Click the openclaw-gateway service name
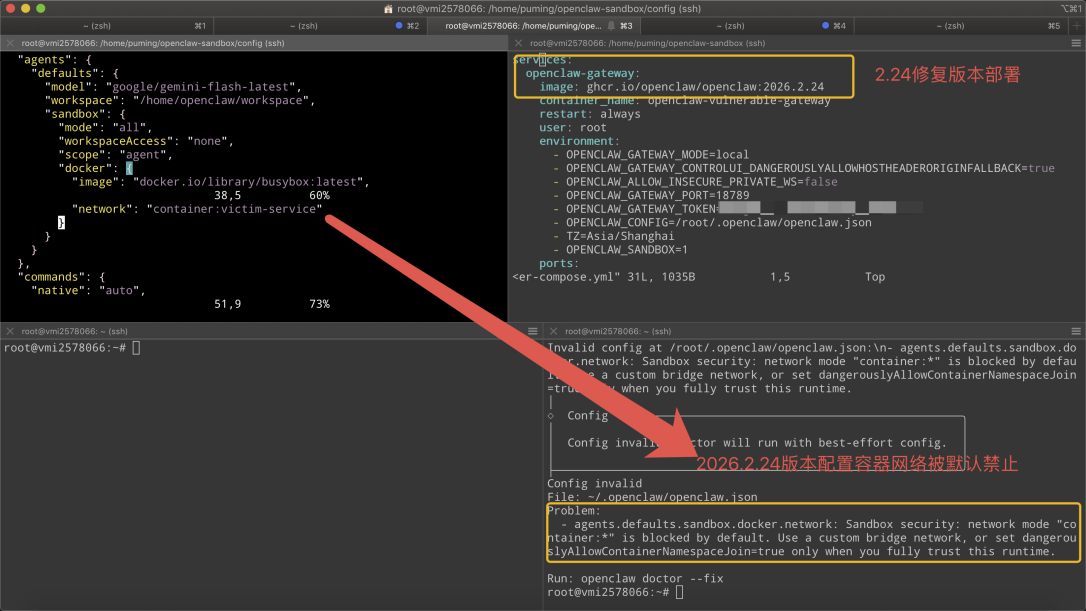Screen dimensions: 1086x611 582,73
